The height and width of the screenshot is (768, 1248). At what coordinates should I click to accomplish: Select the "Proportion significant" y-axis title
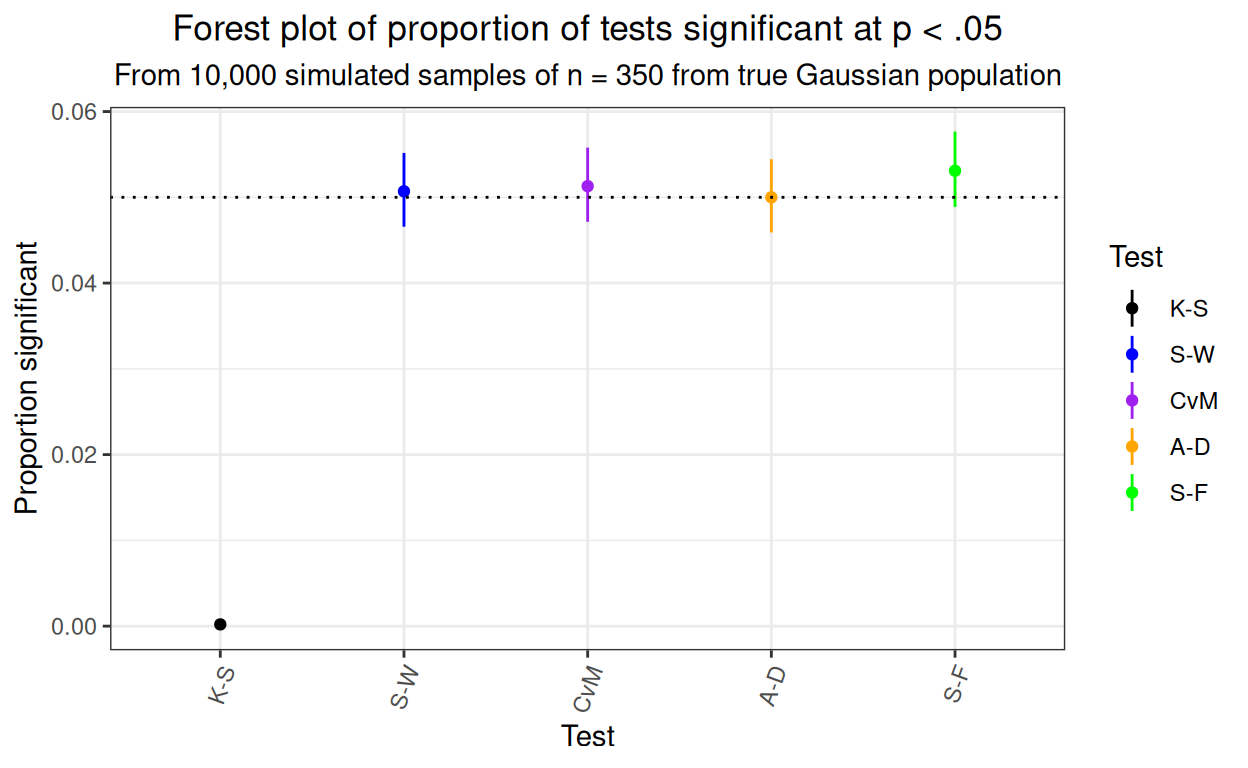pos(27,378)
